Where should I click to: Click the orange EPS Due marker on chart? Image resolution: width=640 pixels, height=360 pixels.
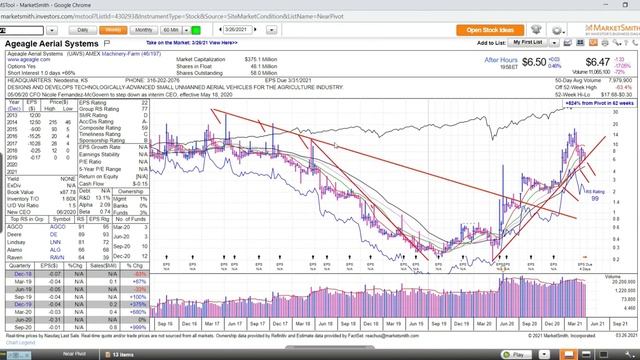(x=584, y=257)
